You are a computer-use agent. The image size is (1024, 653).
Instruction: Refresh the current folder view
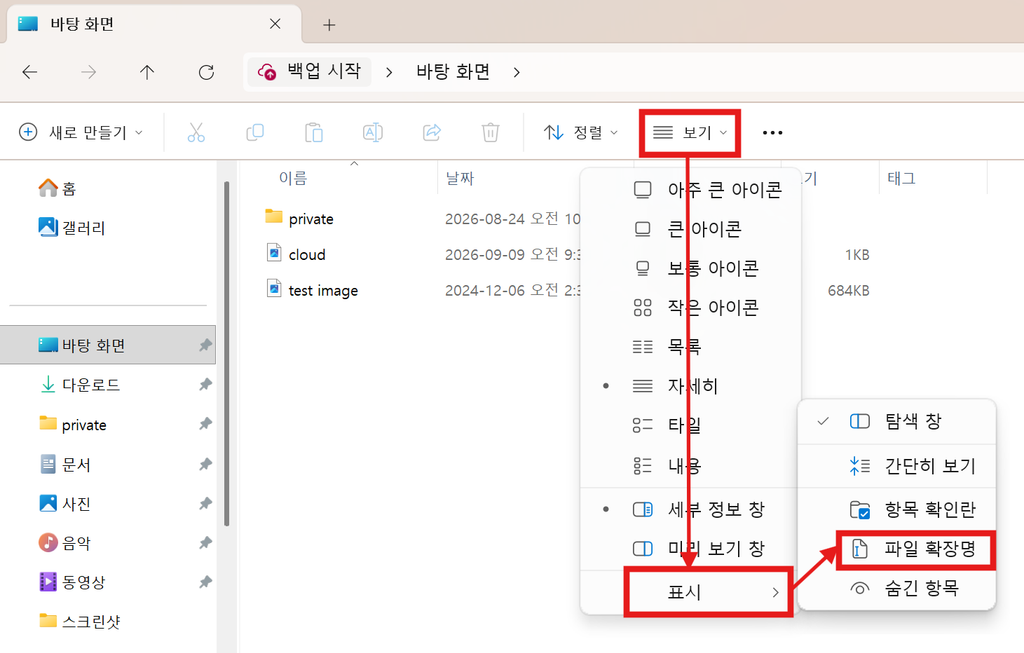(x=206, y=72)
